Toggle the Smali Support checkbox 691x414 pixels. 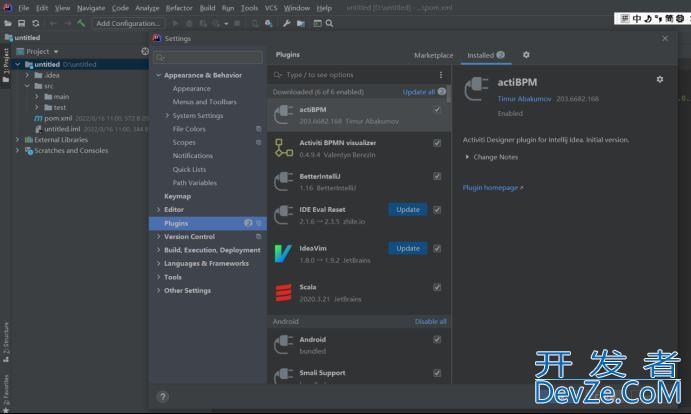(x=437, y=373)
